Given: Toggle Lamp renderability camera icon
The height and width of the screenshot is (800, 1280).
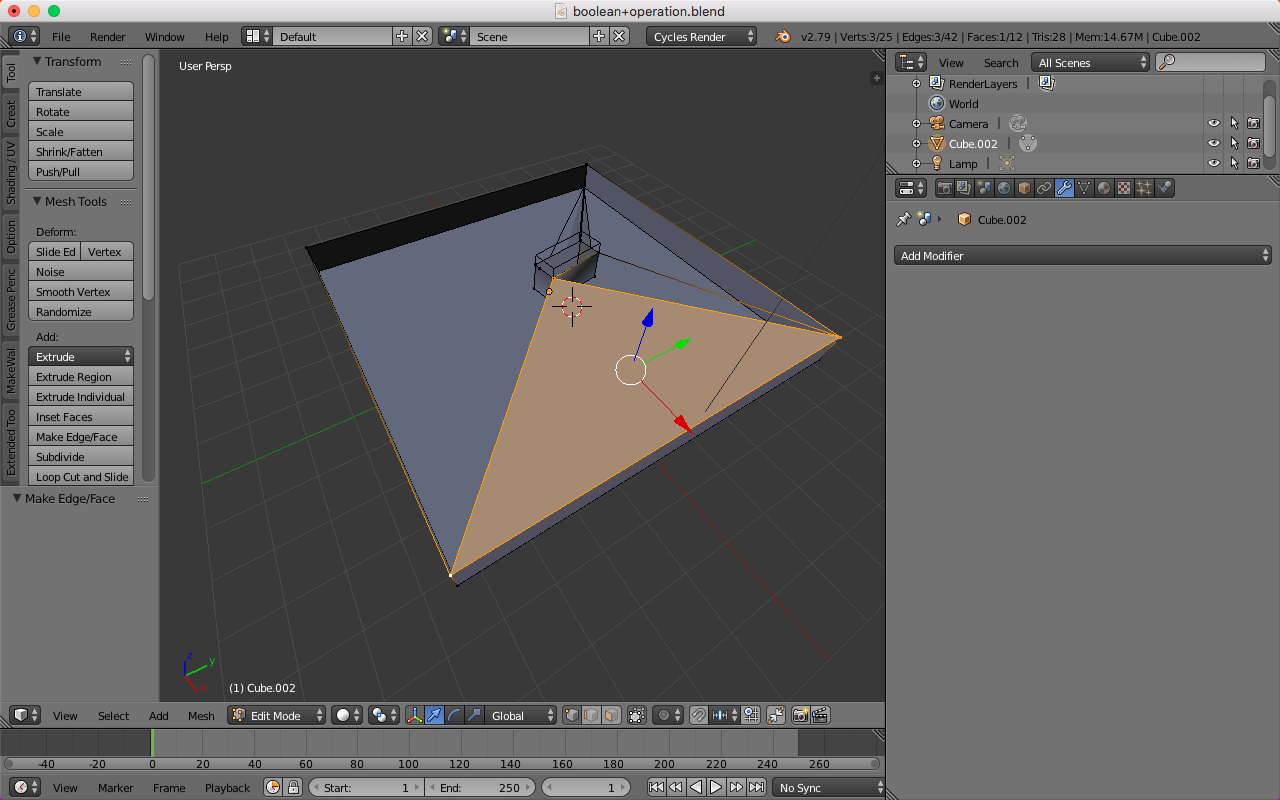Looking at the screenshot, I should pyautogui.click(x=1253, y=163).
